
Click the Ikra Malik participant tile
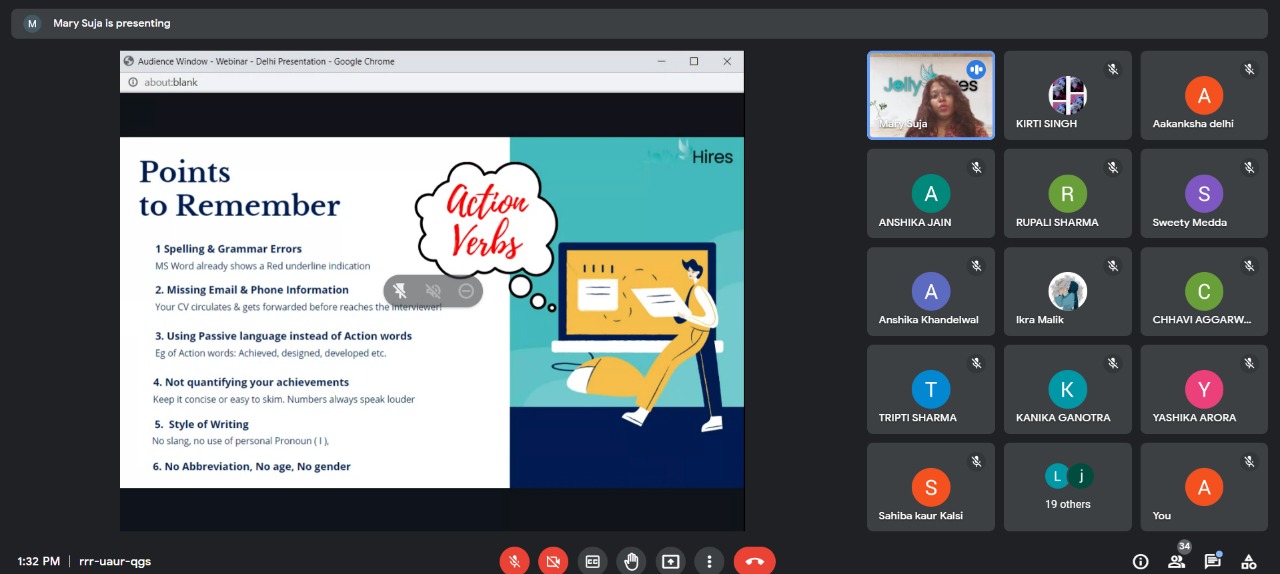click(x=1067, y=291)
